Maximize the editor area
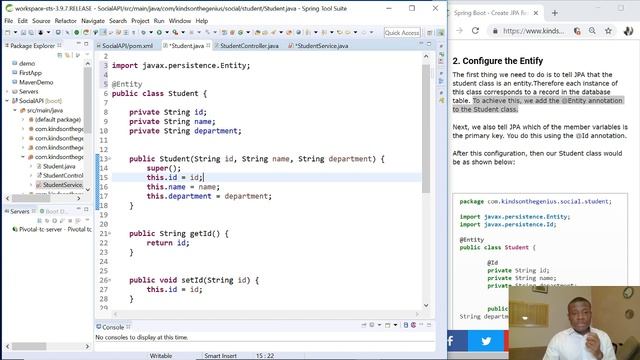 click(429, 44)
